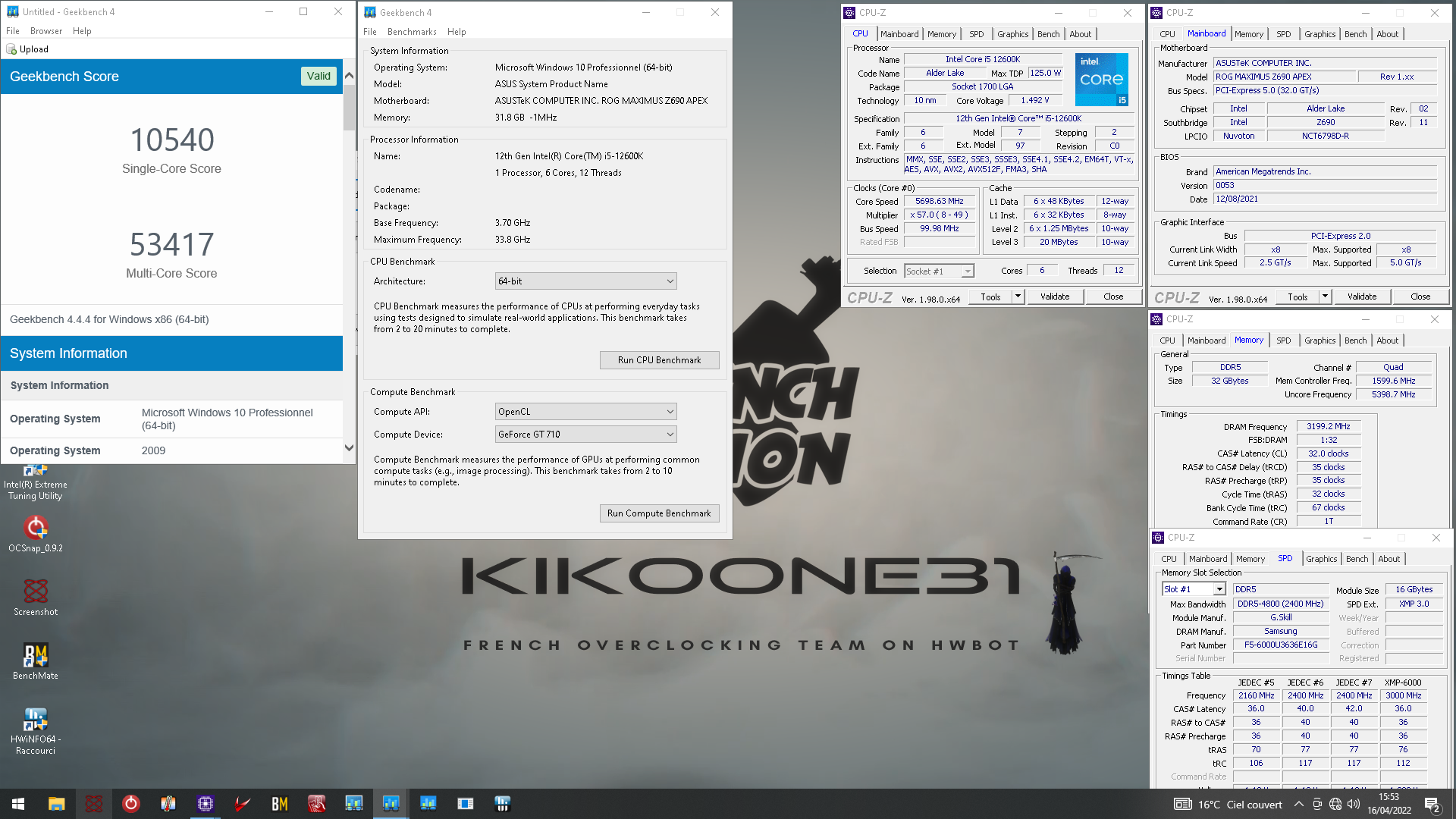The image size is (1456, 819).
Task: Click the green Valid badge
Action: pyautogui.click(x=318, y=76)
